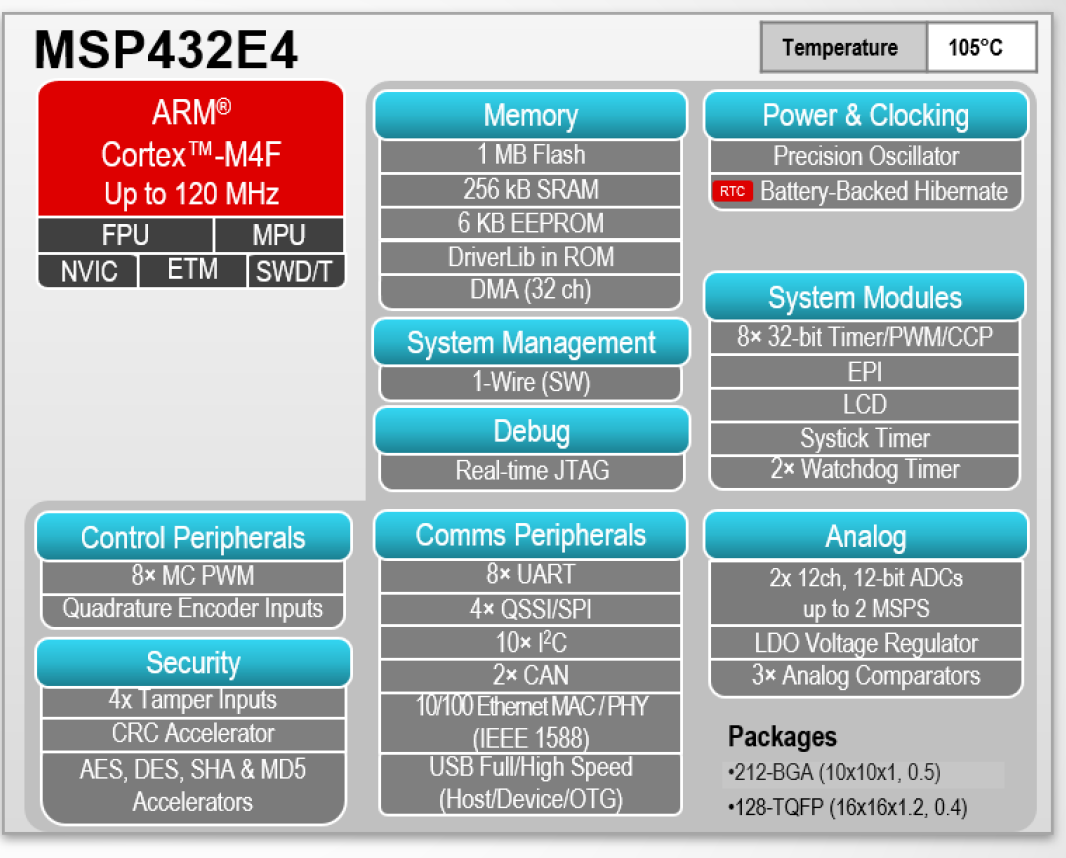Select the AES, DES, SHA & MD5 Accelerators block
Image resolution: width=1066 pixels, height=858 pixels.
click(193, 787)
